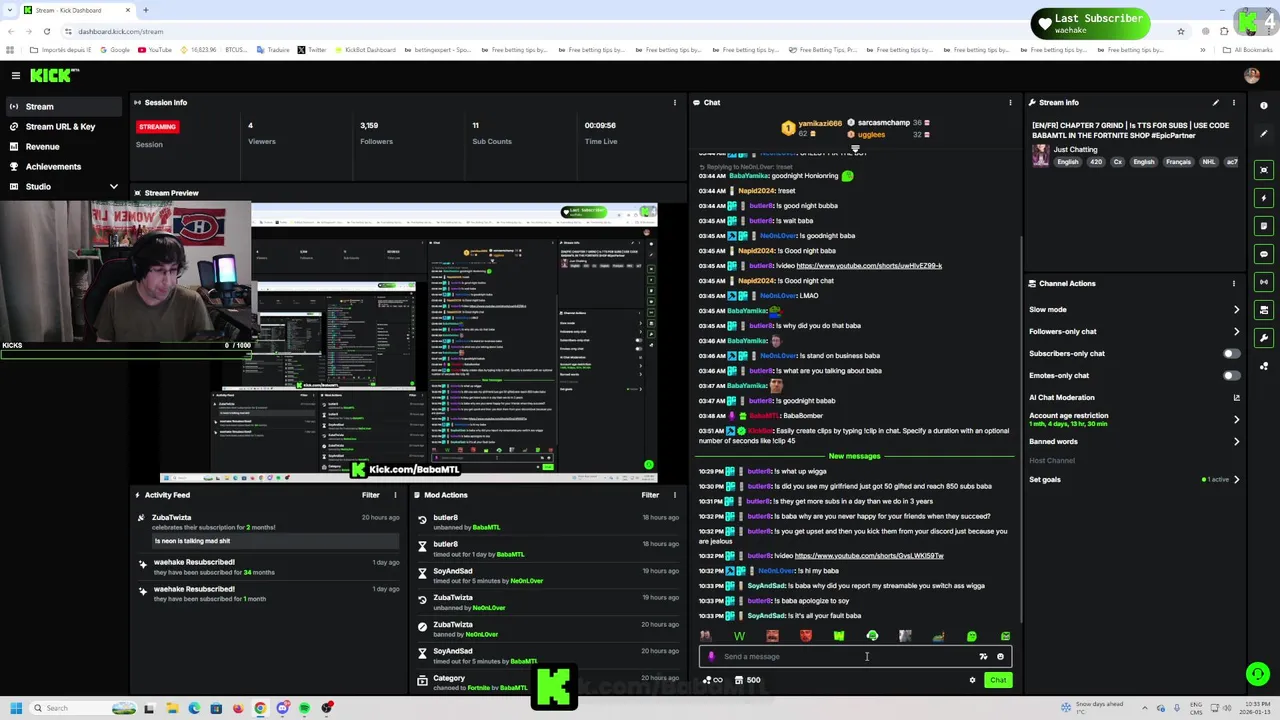The image size is (1280, 720).
Task: Open Stream info panel three-dot menu
Action: click(1234, 102)
